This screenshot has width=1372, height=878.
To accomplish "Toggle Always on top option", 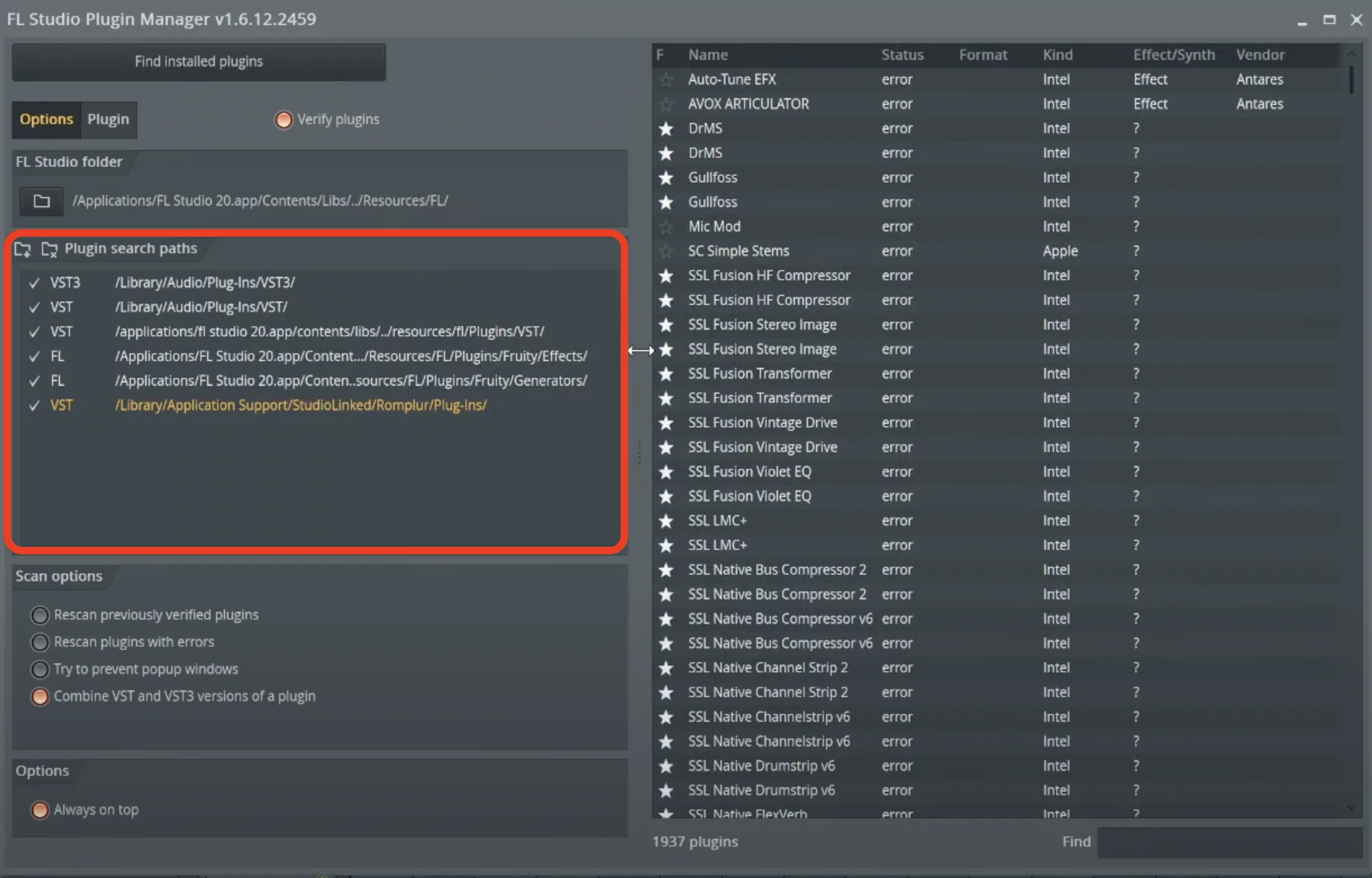I will 40,810.
